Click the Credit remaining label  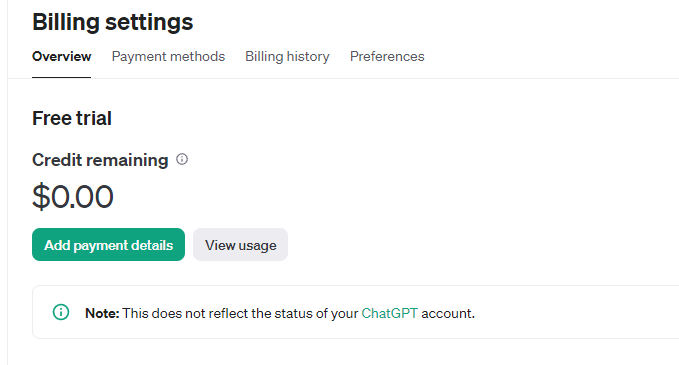(x=100, y=160)
